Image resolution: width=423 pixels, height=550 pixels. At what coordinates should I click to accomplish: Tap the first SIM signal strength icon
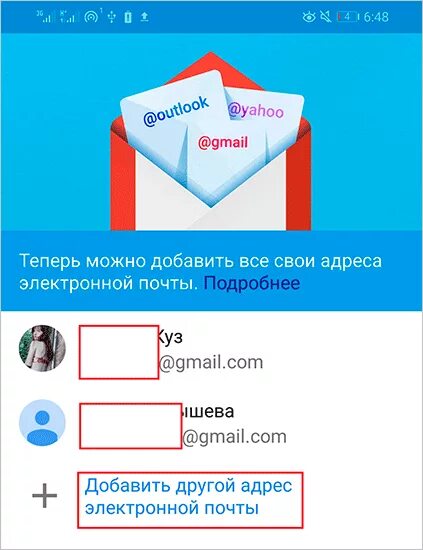(46, 16)
